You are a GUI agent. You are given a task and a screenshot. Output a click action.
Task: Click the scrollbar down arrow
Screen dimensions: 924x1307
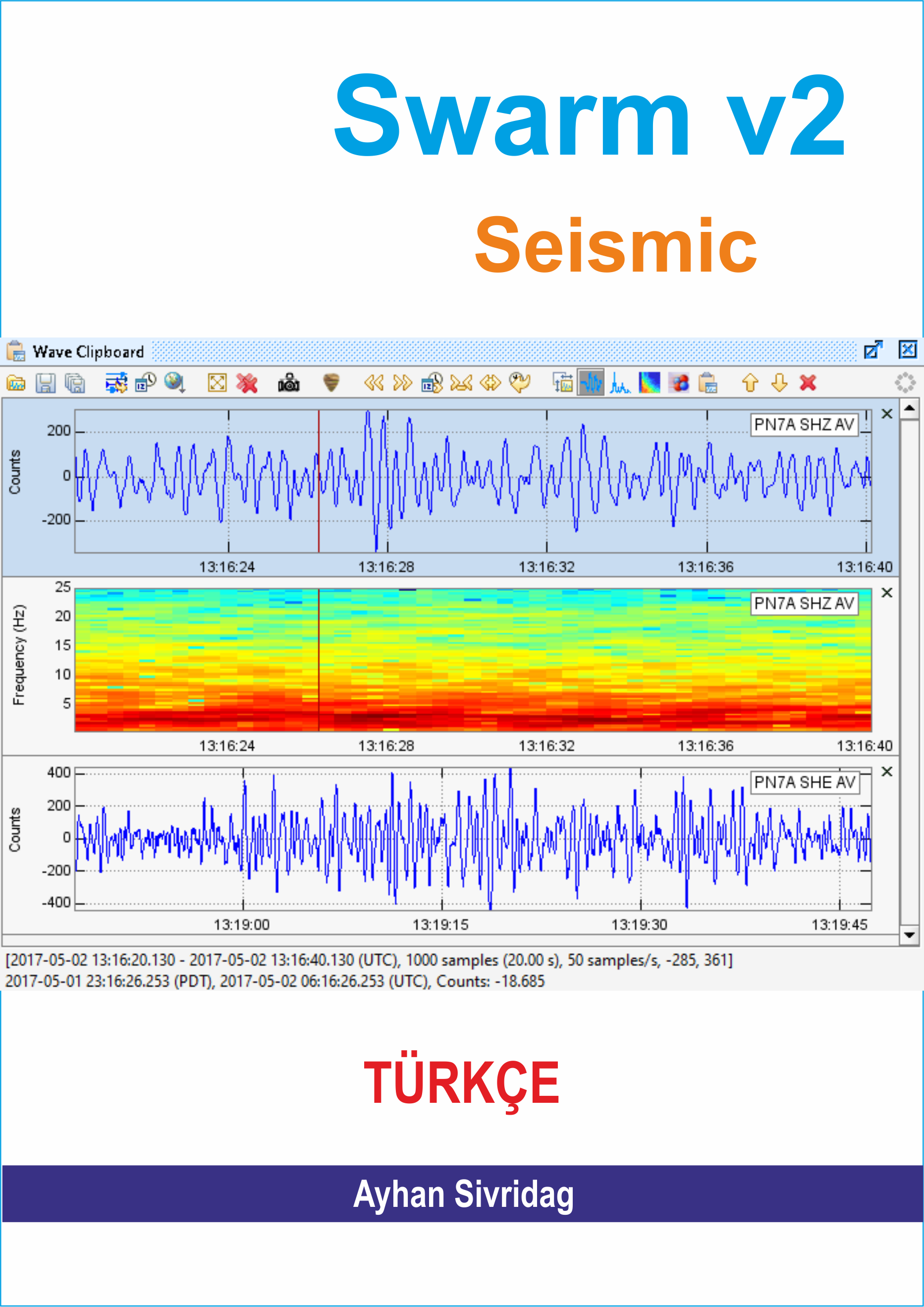[910, 935]
